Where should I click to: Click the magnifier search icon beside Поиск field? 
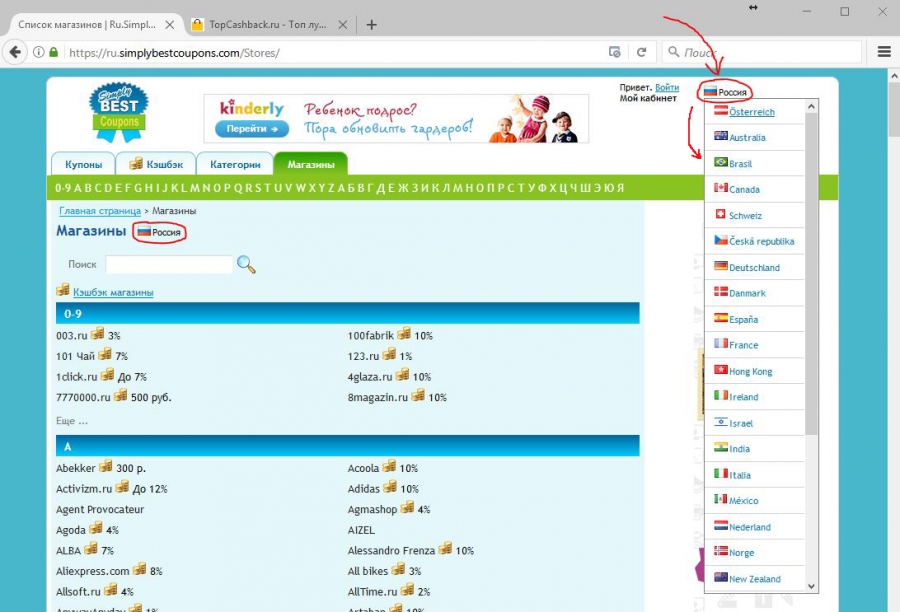[x=246, y=264]
